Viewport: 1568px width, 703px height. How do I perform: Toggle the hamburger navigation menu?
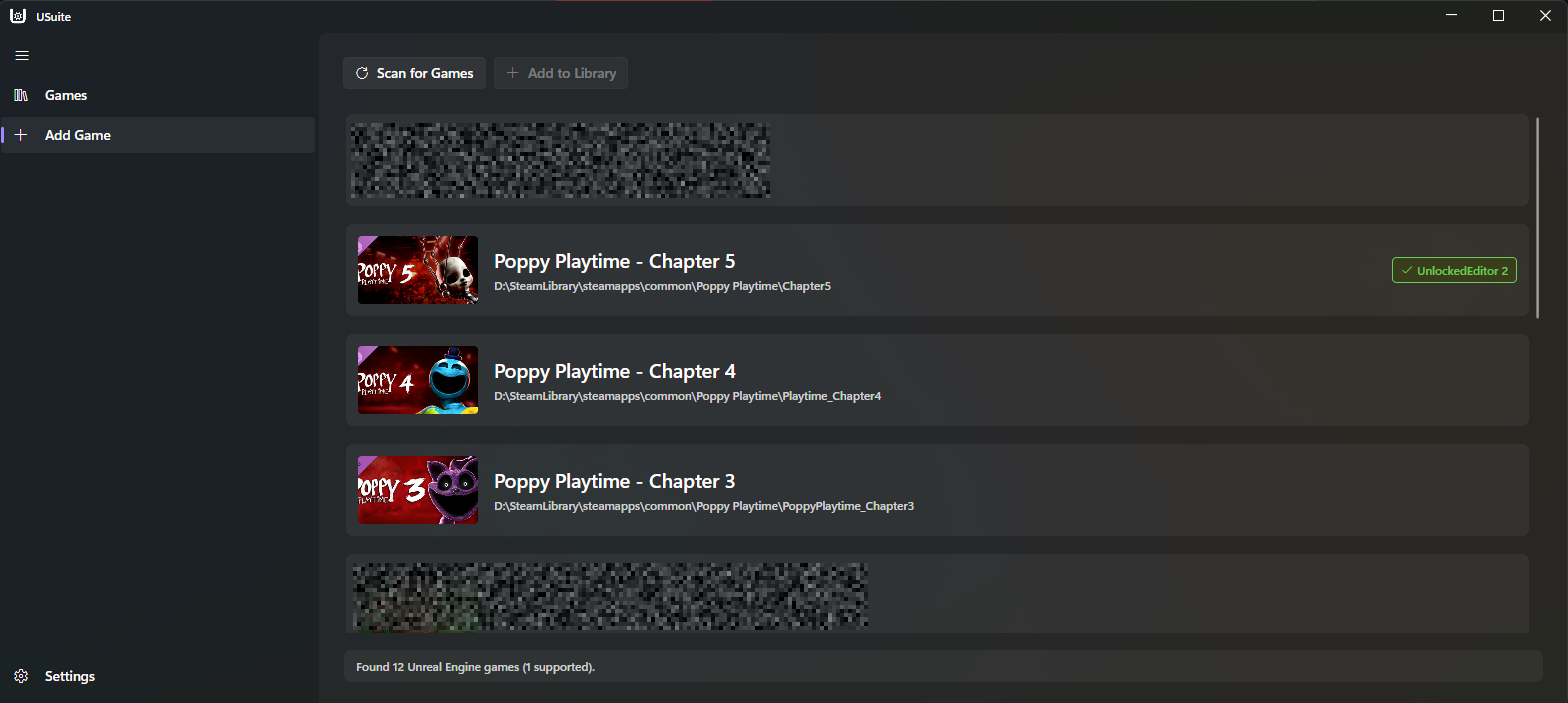pyautogui.click(x=22, y=56)
